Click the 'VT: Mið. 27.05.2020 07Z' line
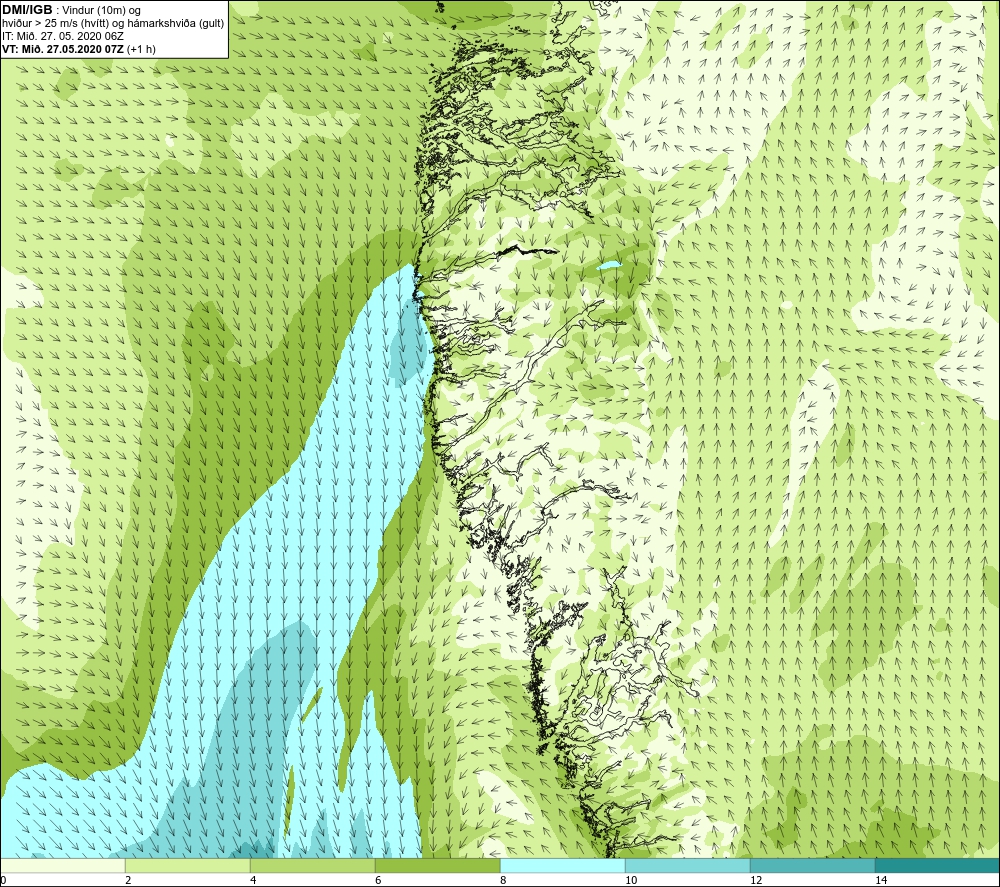Image resolution: width=1000 pixels, height=887 pixels. [63, 49]
